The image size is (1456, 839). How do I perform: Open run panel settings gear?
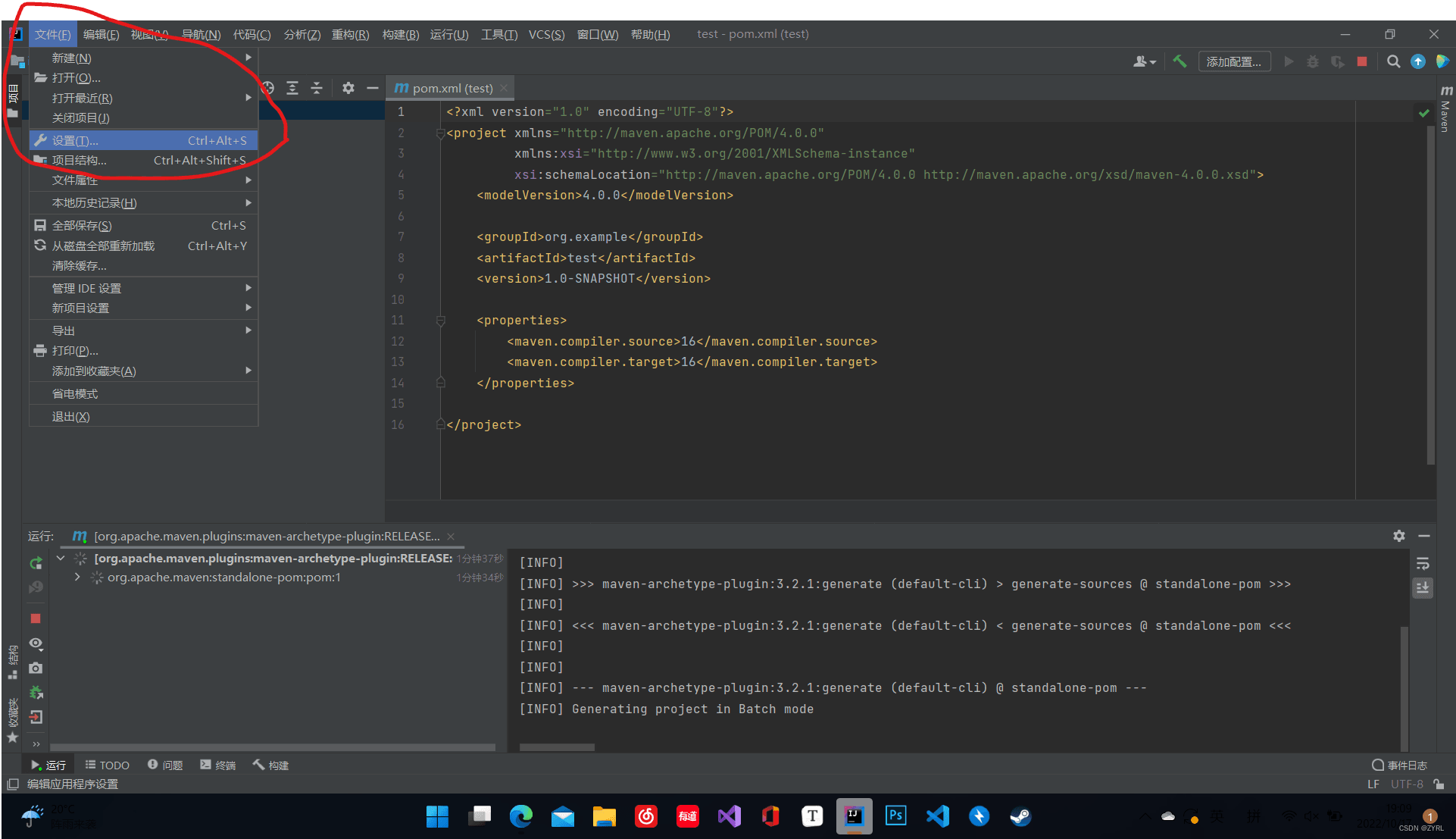coord(1398,536)
